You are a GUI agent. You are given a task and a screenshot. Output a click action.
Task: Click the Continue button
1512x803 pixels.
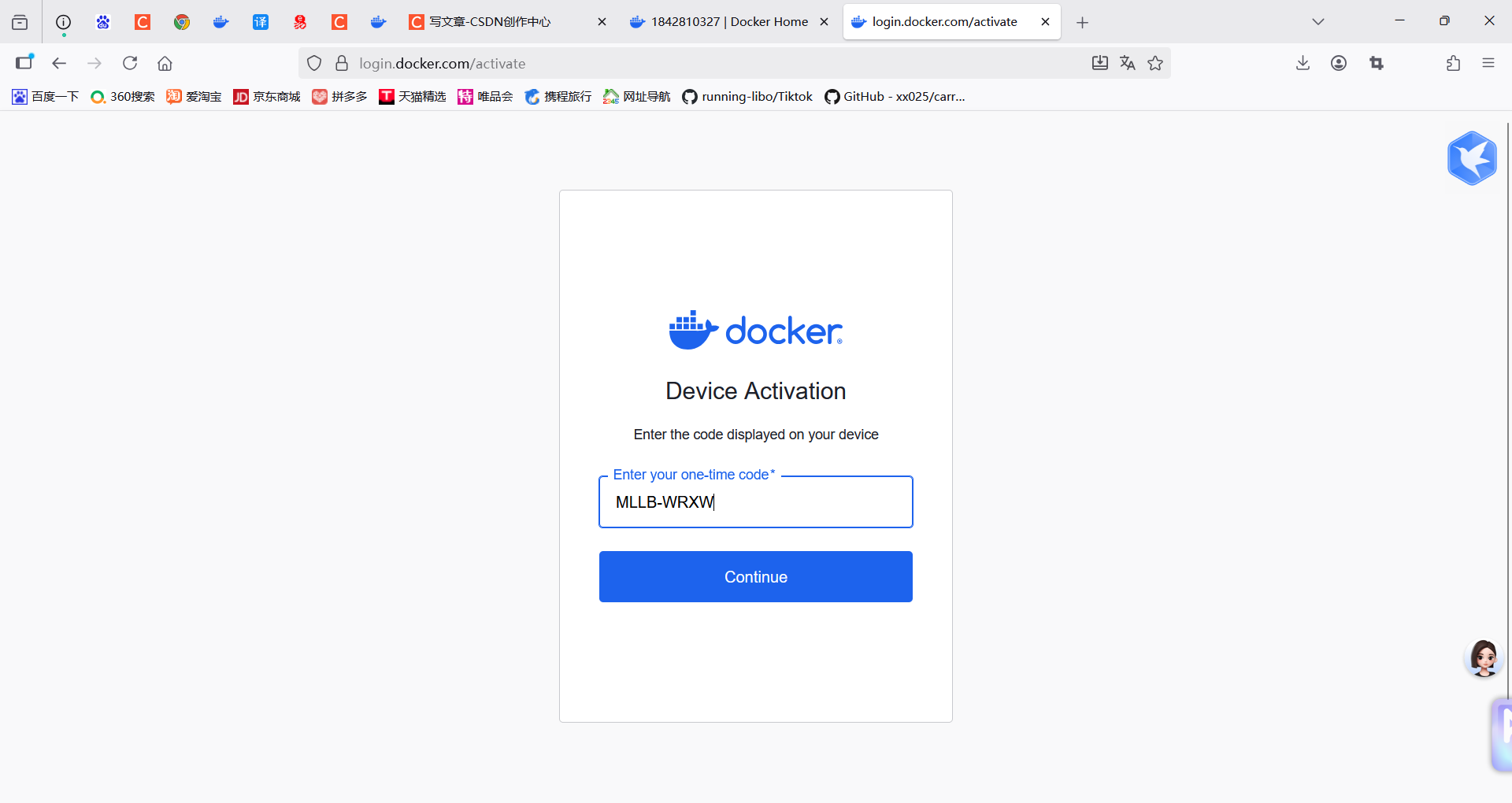point(755,576)
